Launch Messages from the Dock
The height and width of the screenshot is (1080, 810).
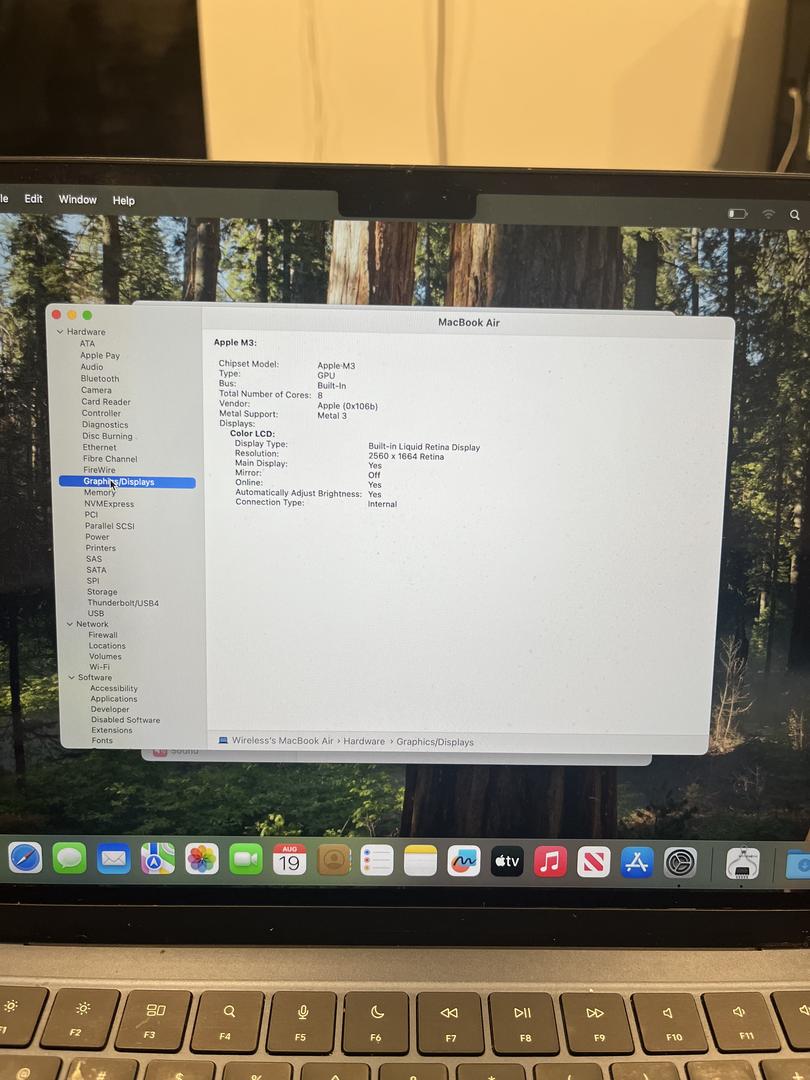(x=70, y=859)
